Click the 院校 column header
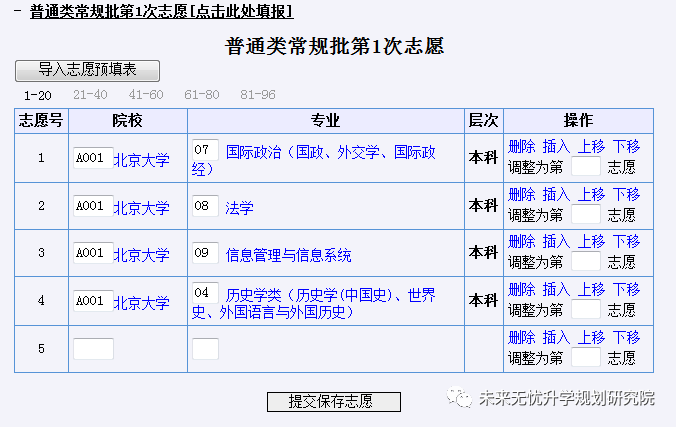The width and height of the screenshot is (676, 427). point(128,121)
